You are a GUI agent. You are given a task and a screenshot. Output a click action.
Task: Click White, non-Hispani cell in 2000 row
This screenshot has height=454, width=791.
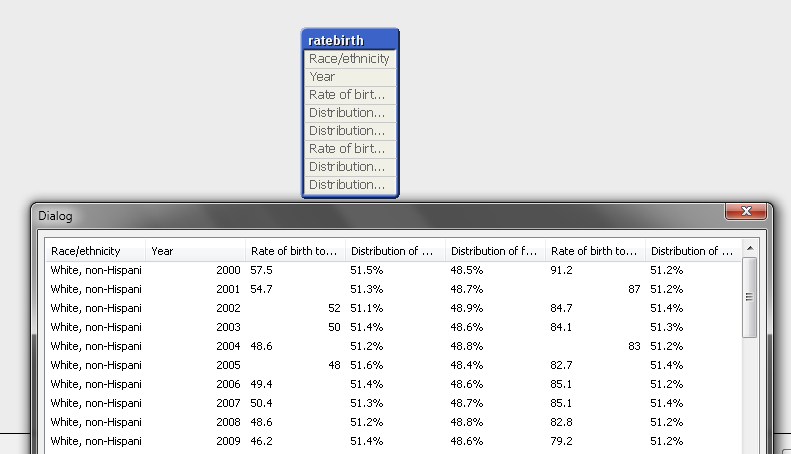96,270
